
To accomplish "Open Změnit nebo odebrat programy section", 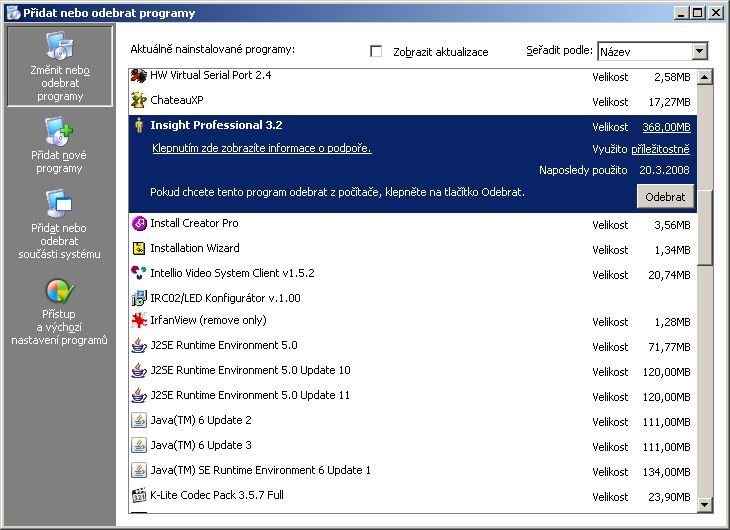I will click(60, 66).
